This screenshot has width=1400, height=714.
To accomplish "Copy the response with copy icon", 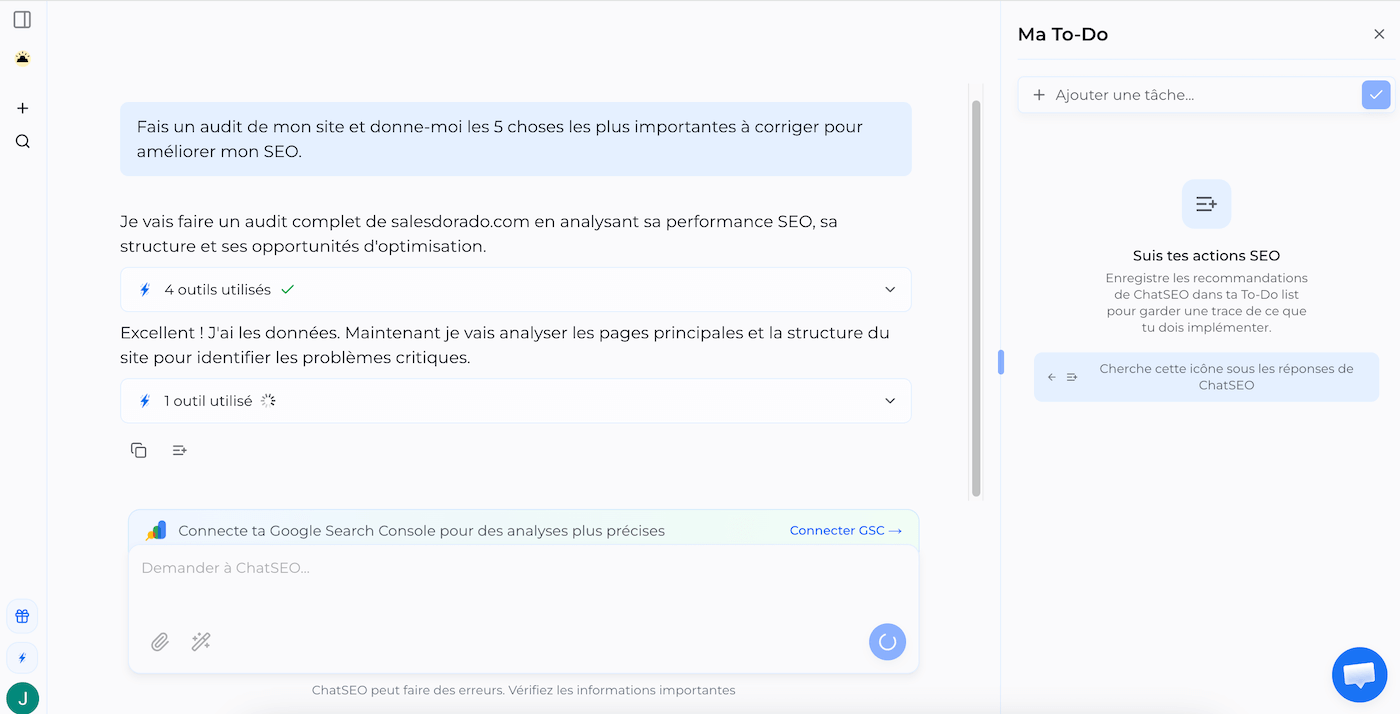I will click(x=139, y=450).
